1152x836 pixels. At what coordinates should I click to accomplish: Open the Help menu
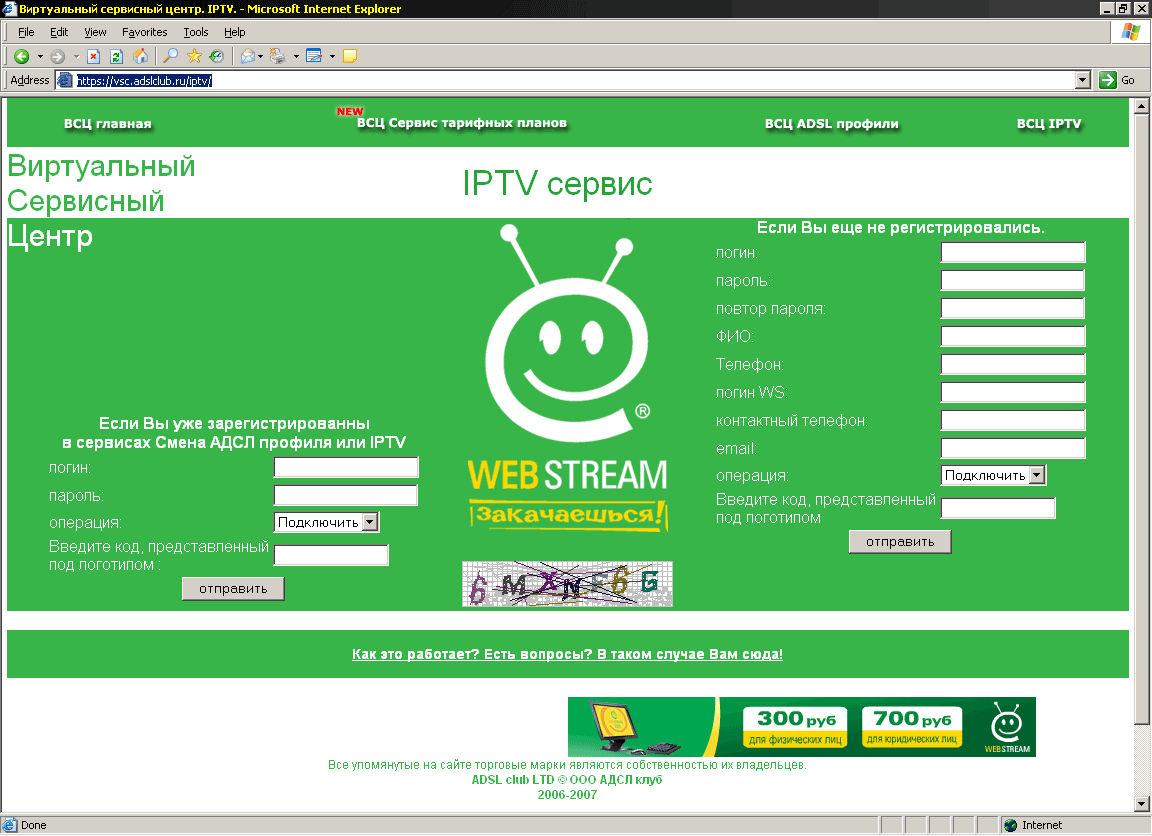pos(234,32)
